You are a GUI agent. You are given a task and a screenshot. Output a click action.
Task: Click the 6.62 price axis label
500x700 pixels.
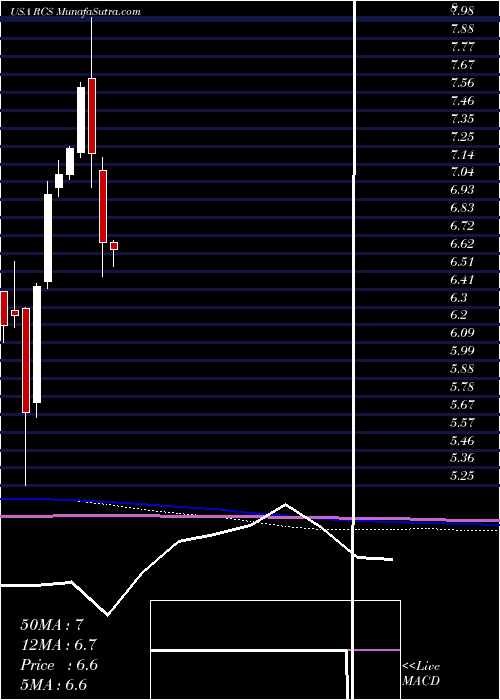pos(462,244)
